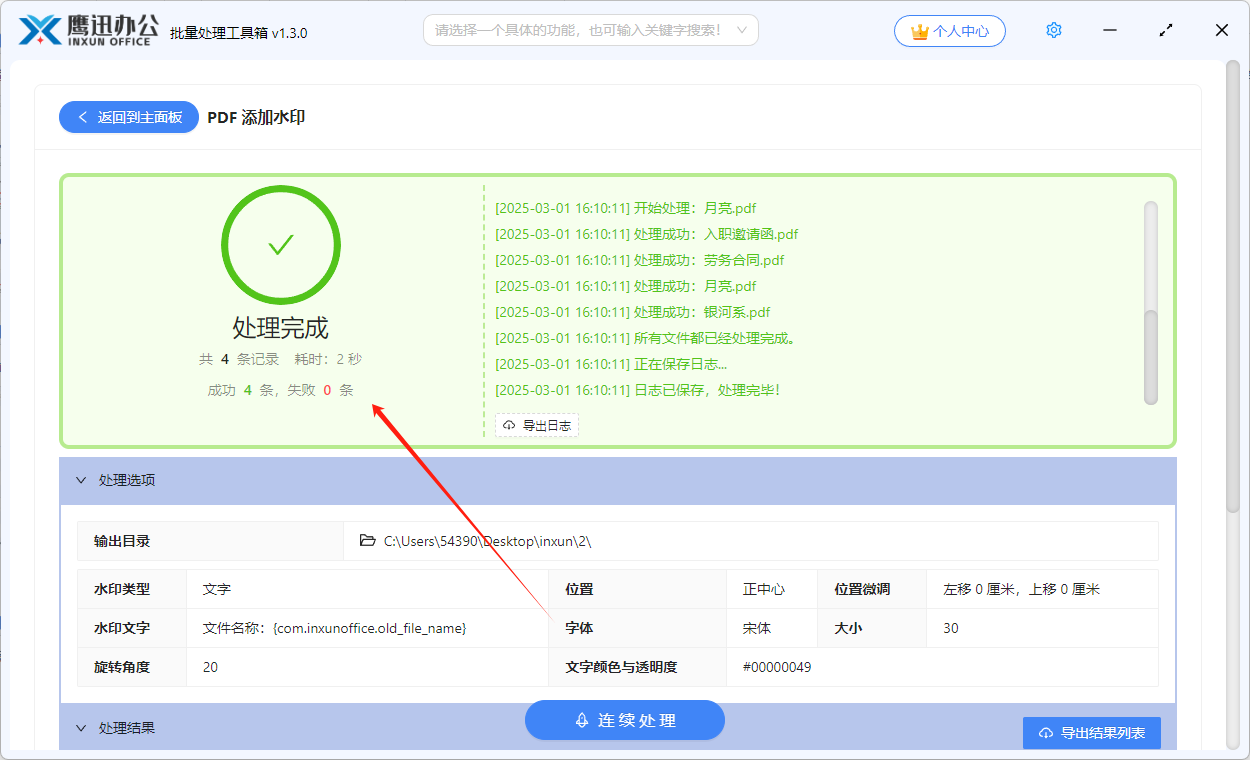Click the rotation angle value 20

210,667
